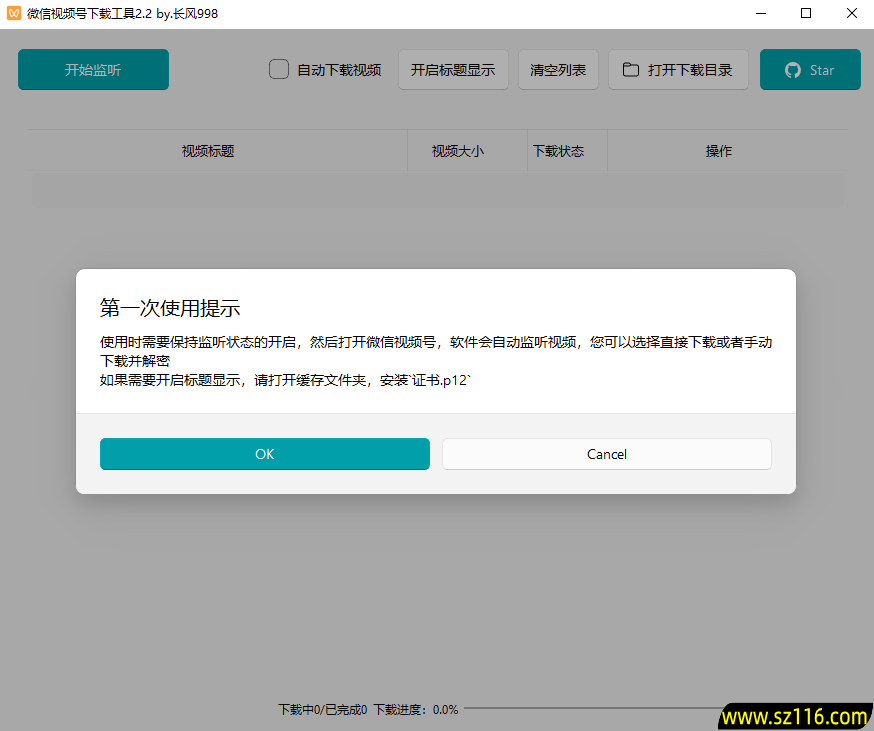Viewport: 874px width, 731px height.
Task: Click the www.sz116.com watermark
Action: pyautogui.click(x=794, y=717)
